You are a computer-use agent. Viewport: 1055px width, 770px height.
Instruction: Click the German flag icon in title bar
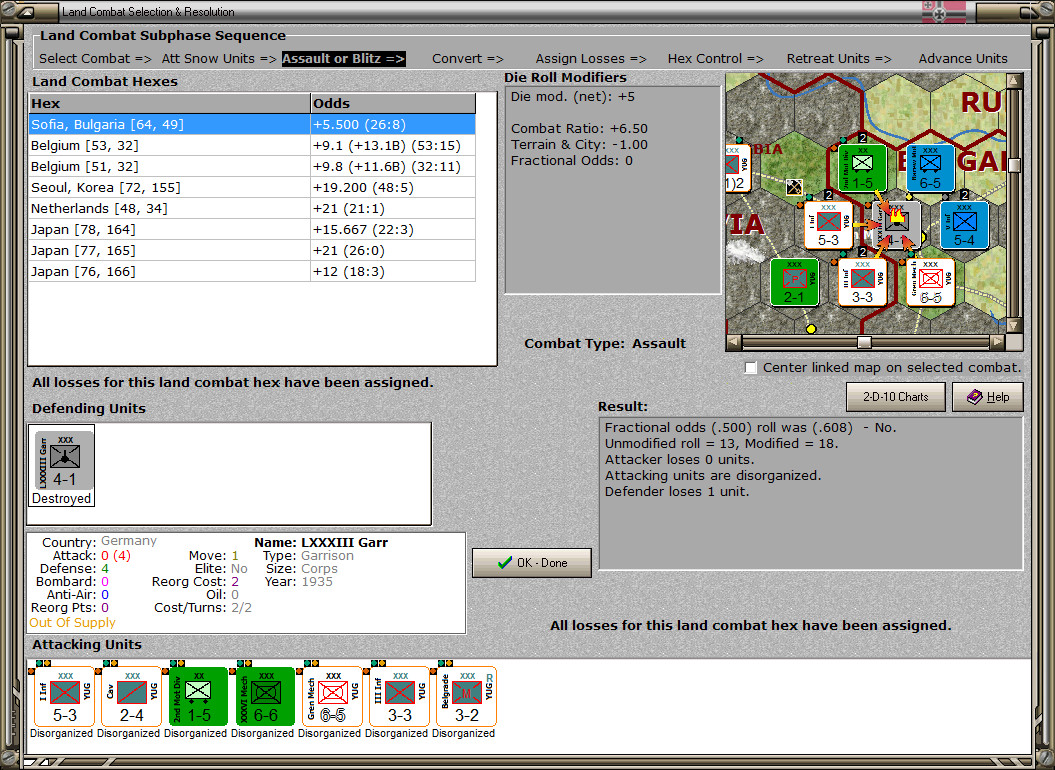coord(943,11)
